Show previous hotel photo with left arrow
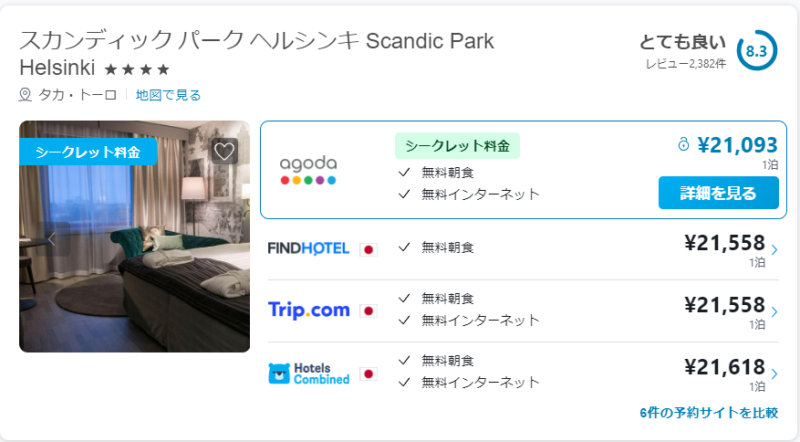The image size is (800, 442). 52,239
